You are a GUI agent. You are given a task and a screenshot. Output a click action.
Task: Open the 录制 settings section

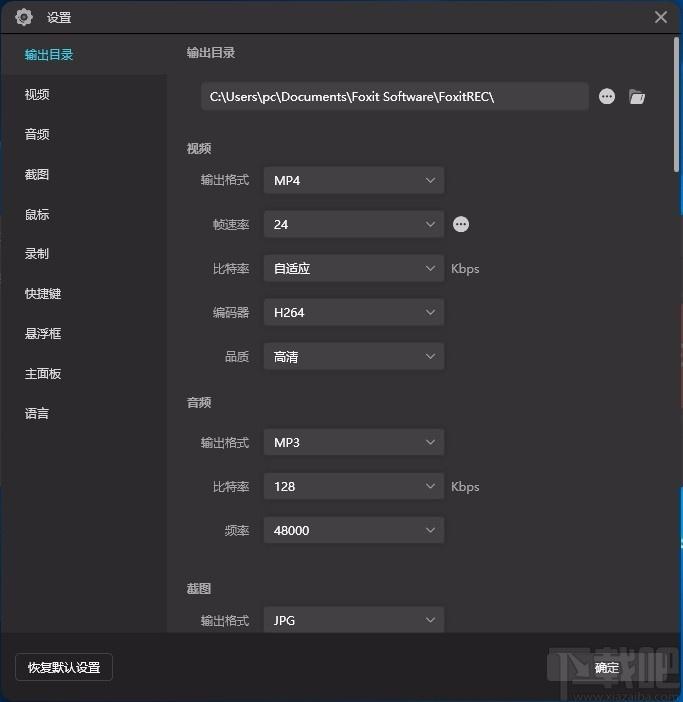point(37,254)
